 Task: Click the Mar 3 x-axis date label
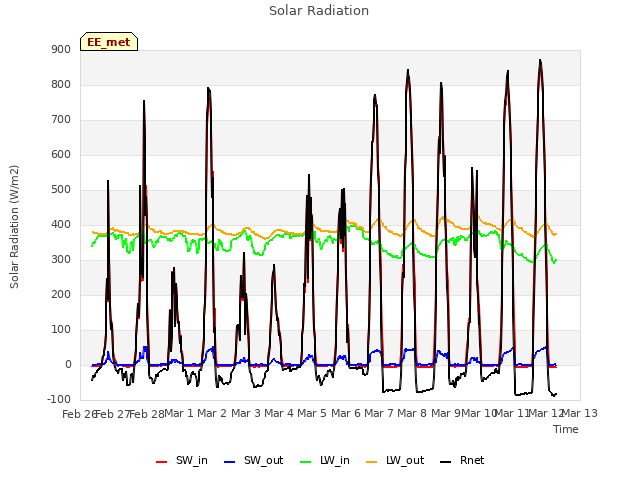[246, 413]
